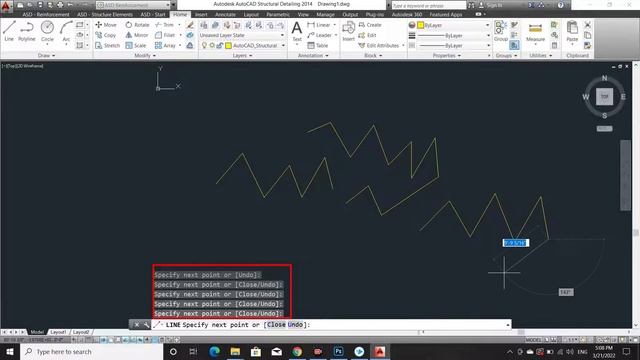This screenshot has width=640, height=360.
Task: Open the ByLayer linetype dropdown
Action: tap(454, 46)
